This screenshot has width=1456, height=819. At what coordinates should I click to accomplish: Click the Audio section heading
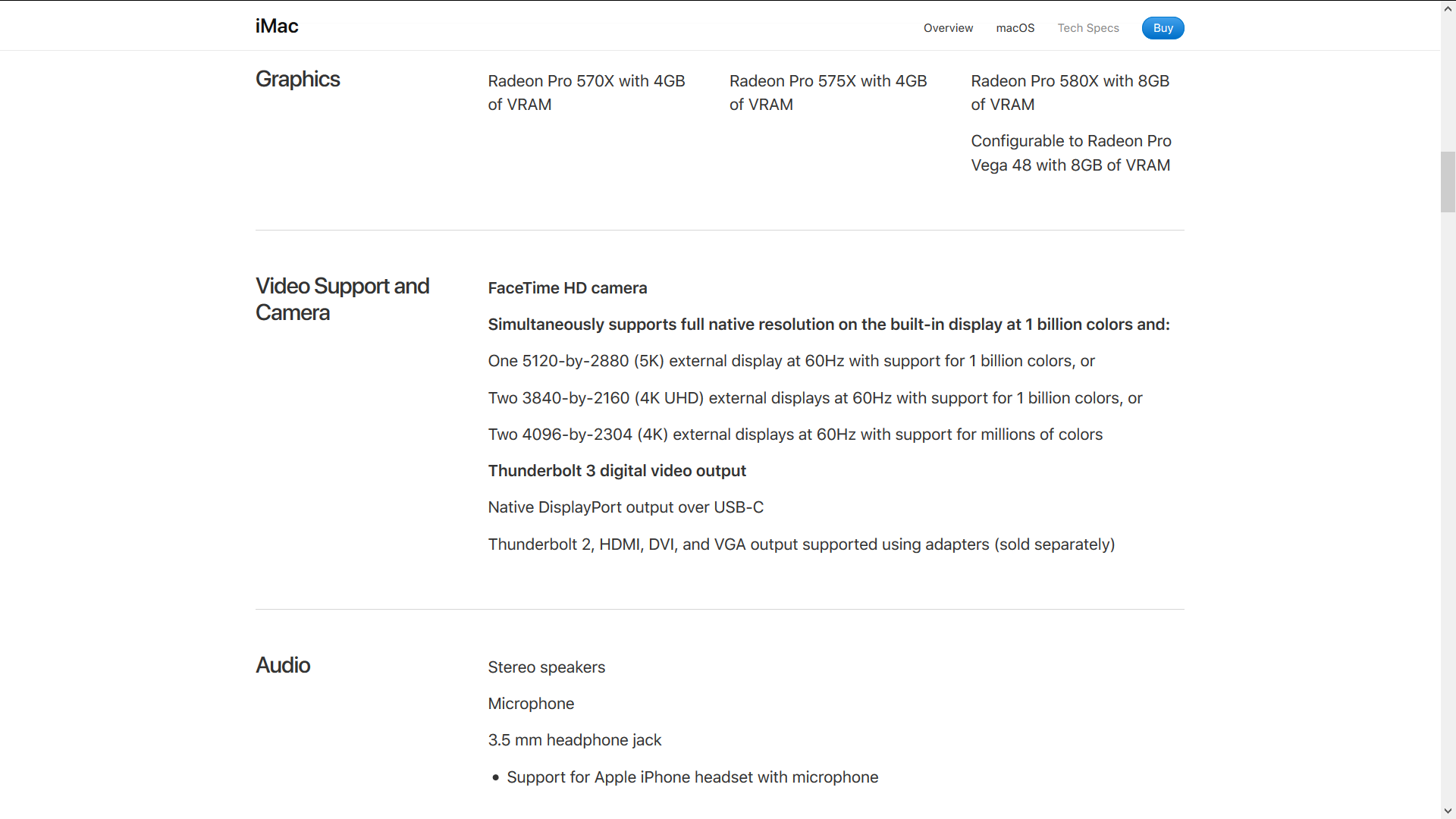[283, 665]
